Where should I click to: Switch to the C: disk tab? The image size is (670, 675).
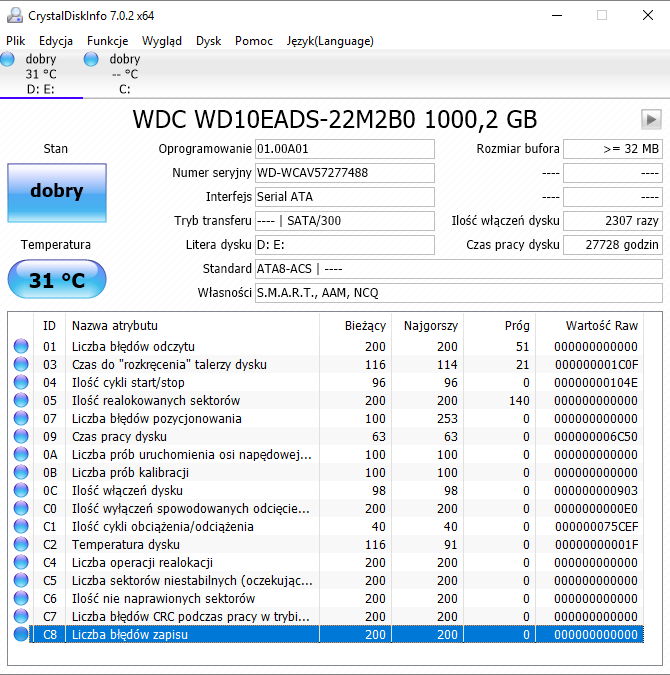click(125, 74)
